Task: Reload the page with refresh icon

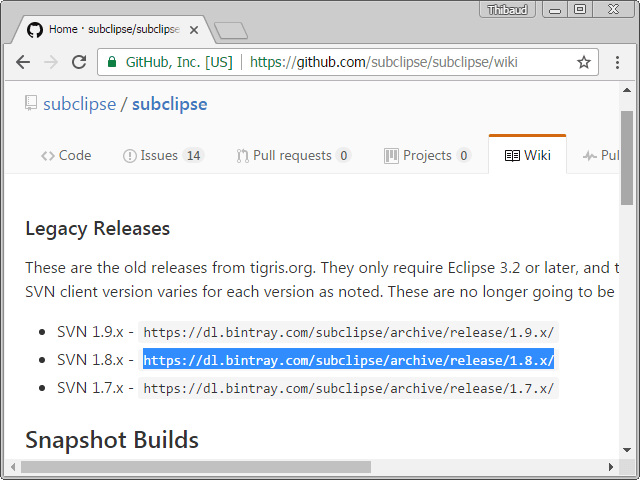Action: pos(78,62)
